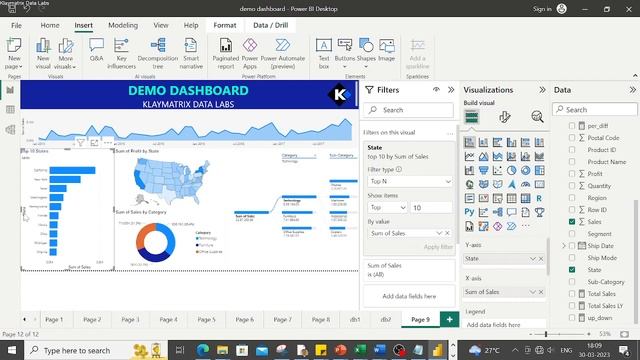Open Sum of Sales X-axis dropdown arrow
Screen dimensions: 640x360
click(533, 292)
